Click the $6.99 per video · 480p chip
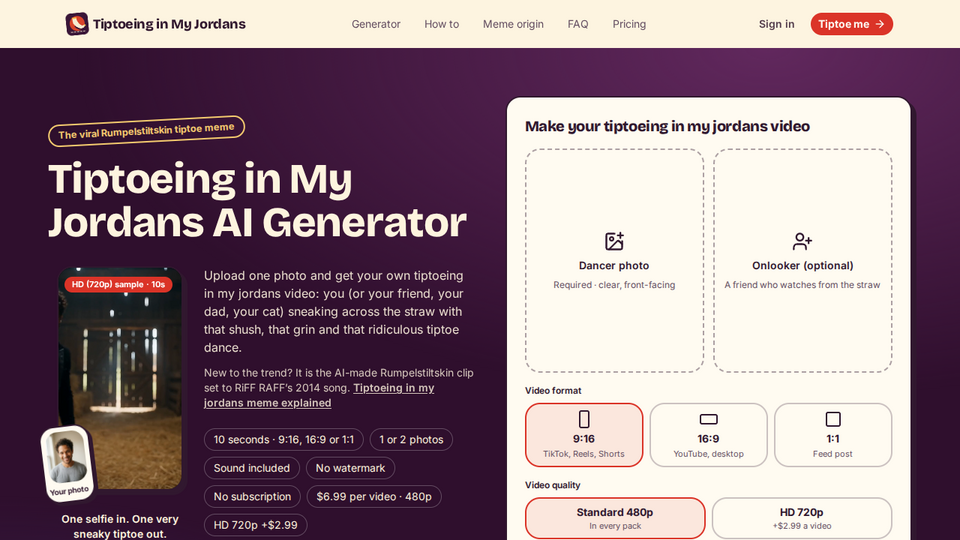 coord(374,497)
